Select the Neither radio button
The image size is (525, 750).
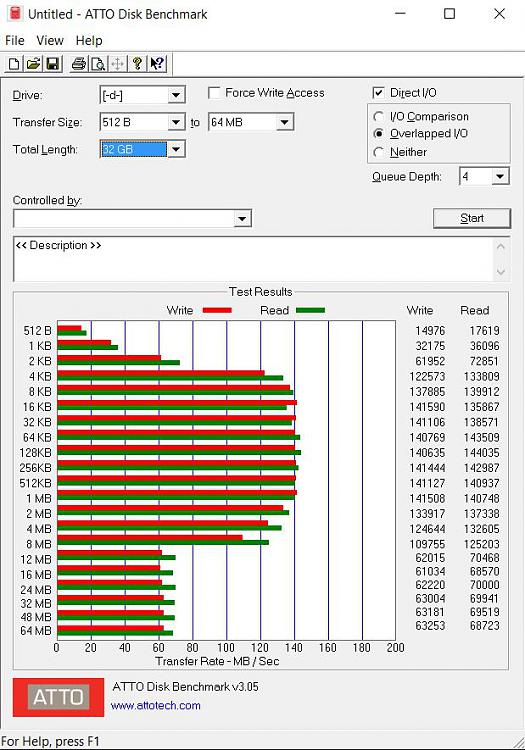point(379,152)
